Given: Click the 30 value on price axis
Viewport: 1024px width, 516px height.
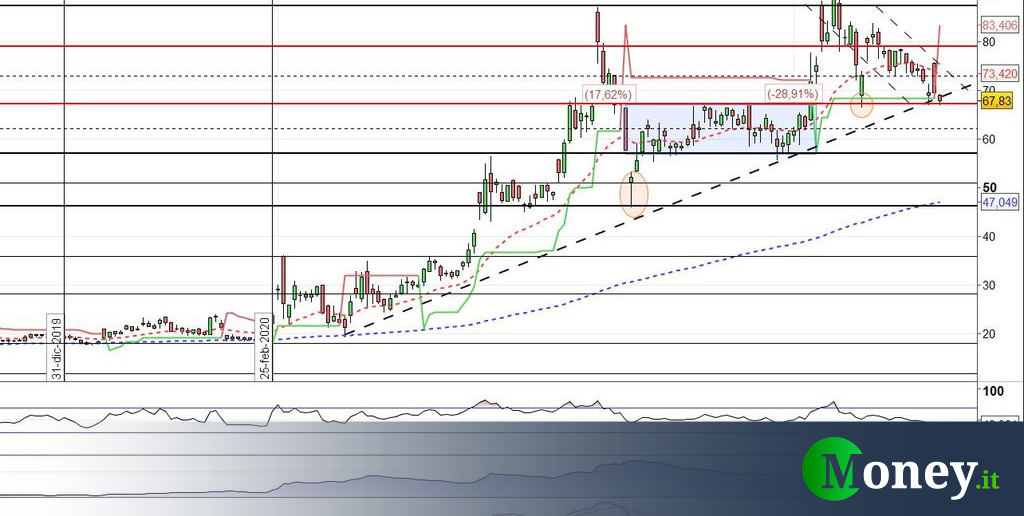Looking at the screenshot, I should point(988,285).
